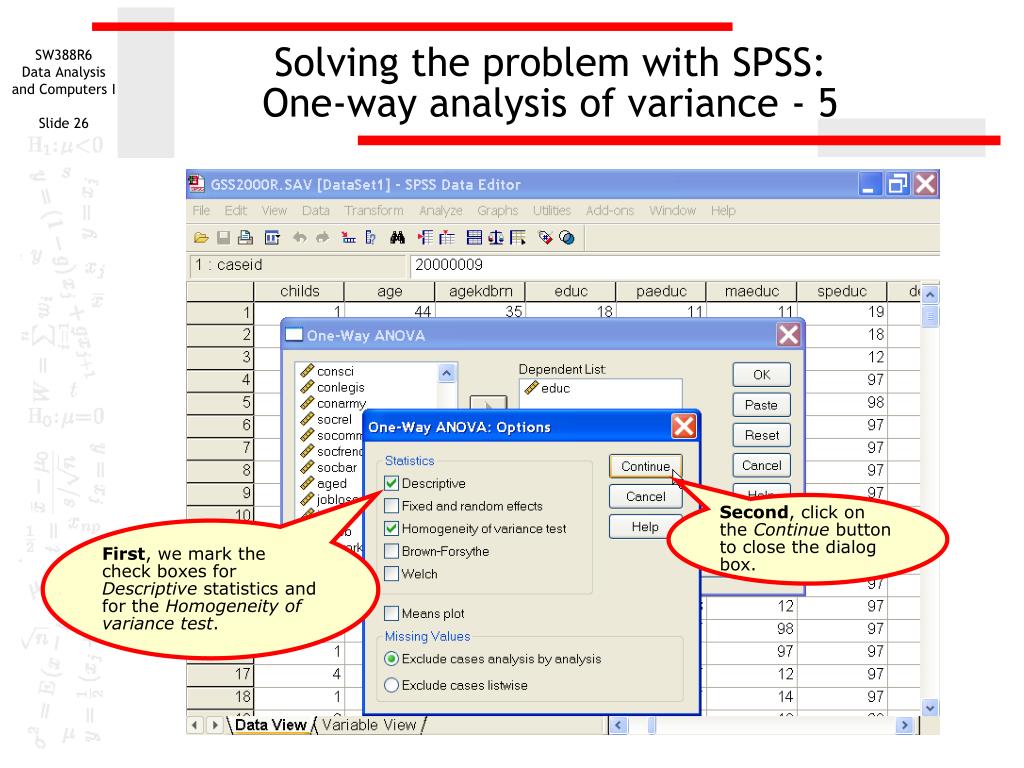Screen dimensions: 1024x768
Task: Check Fixed and random effects option
Action: [391, 506]
